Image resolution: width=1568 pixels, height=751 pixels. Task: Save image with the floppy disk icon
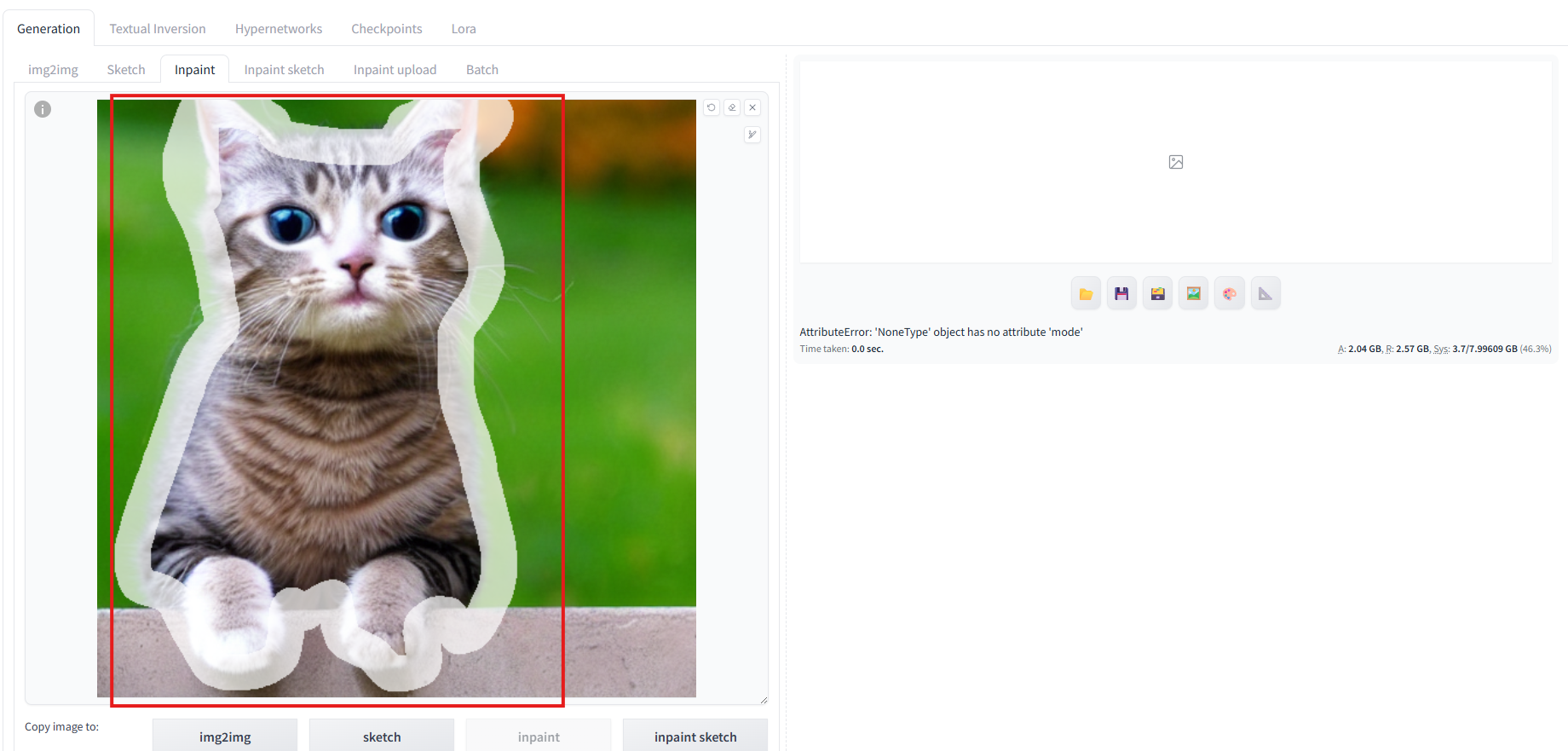coord(1121,294)
